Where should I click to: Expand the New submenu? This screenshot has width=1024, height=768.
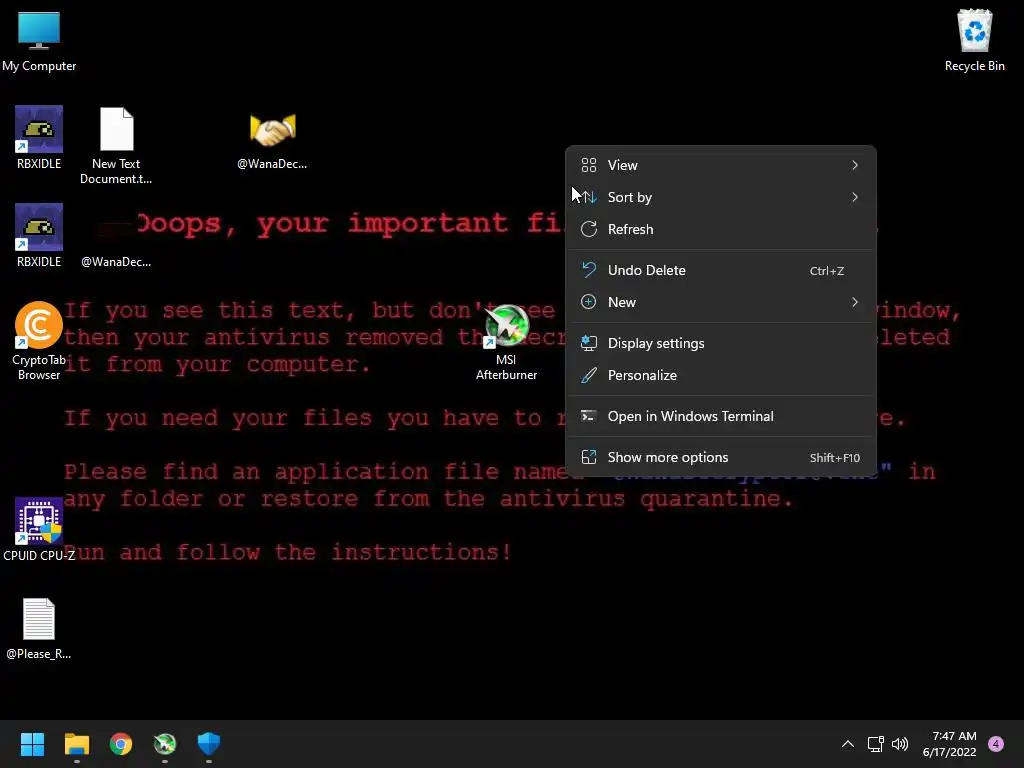[720, 302]
